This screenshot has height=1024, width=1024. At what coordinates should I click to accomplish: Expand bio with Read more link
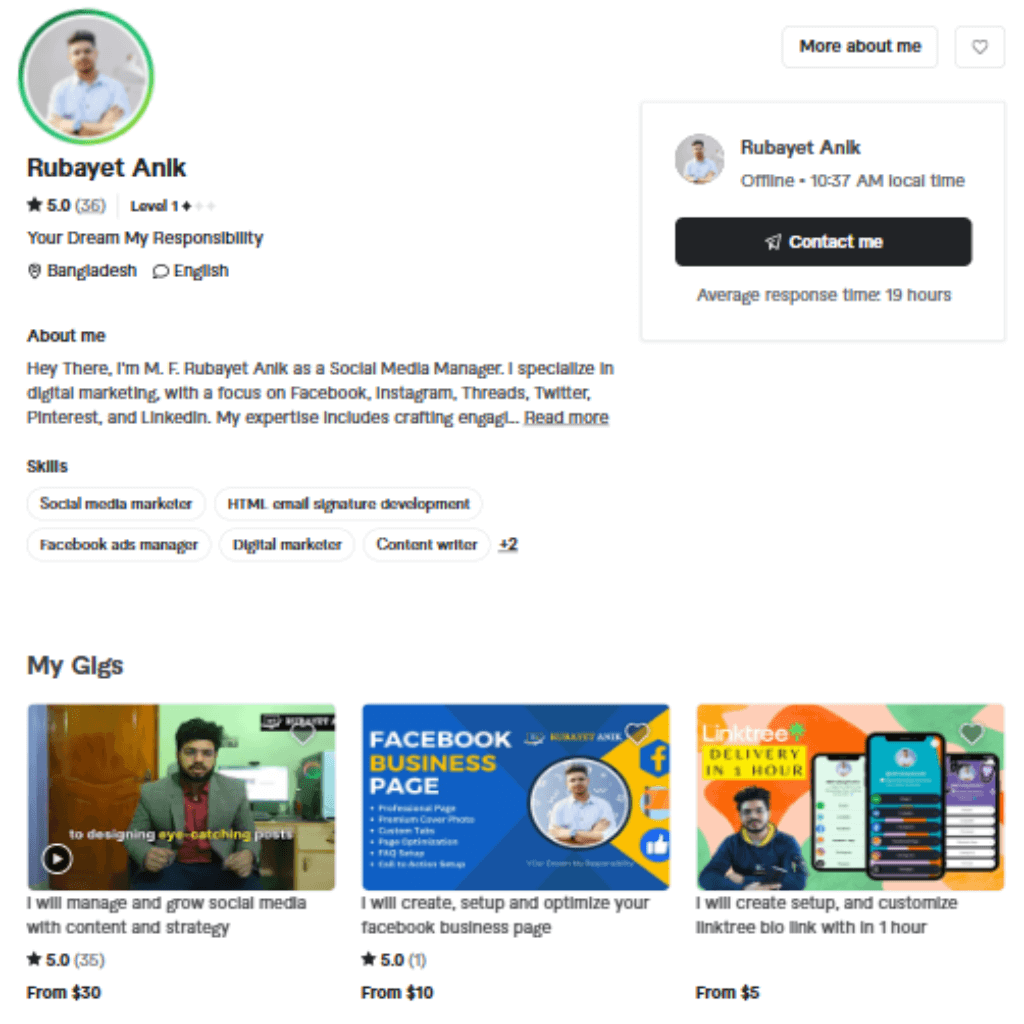point(566,417)
